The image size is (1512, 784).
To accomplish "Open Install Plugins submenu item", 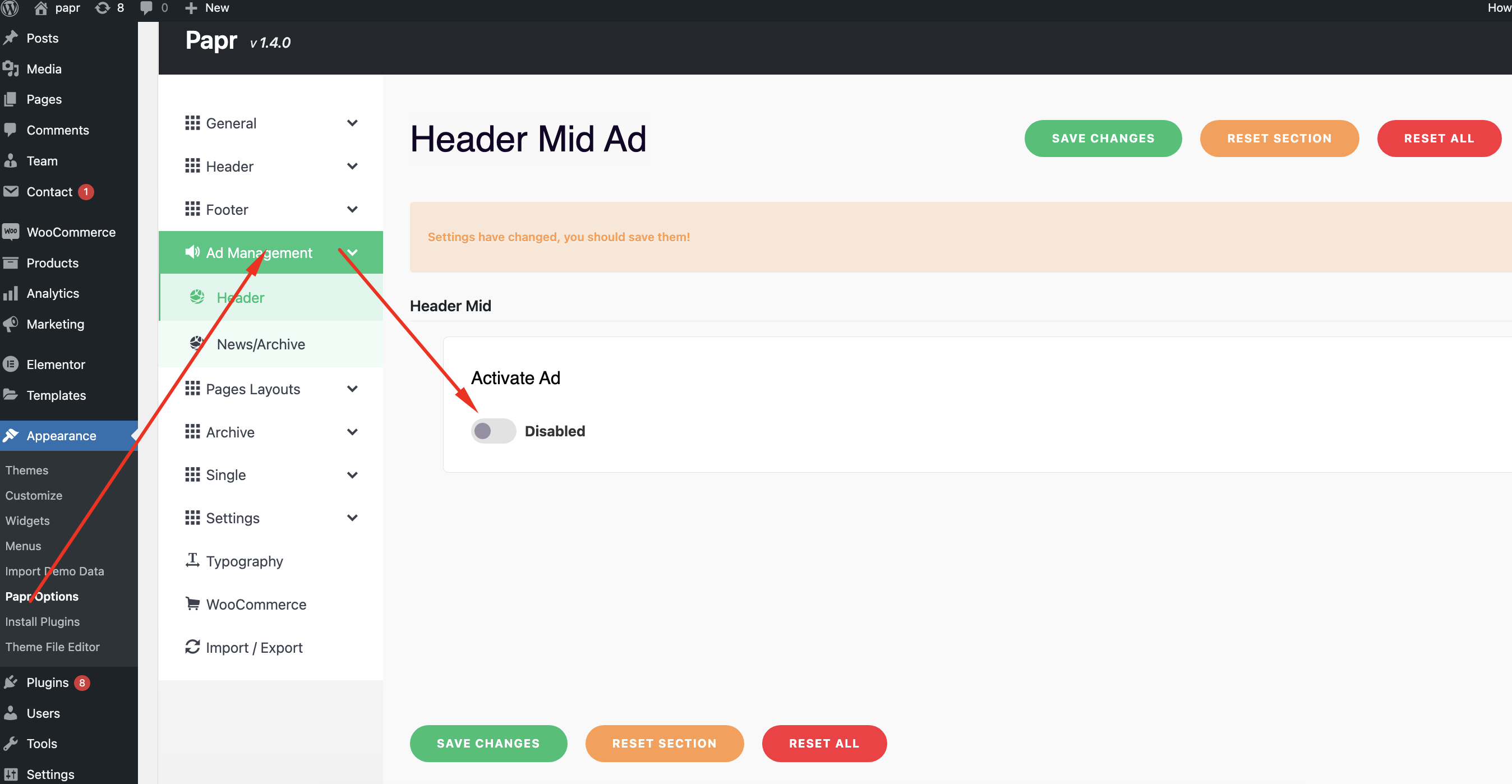I will (42, 621).
